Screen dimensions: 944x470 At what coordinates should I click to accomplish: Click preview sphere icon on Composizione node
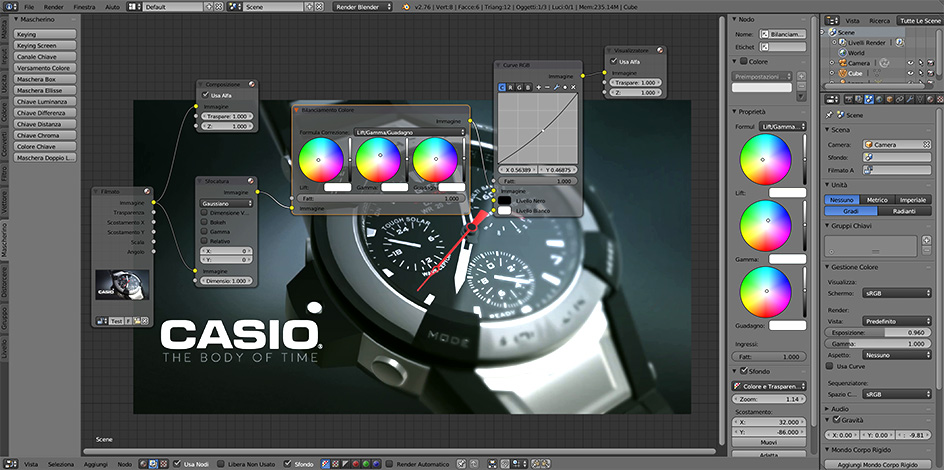tap(251, 85)
